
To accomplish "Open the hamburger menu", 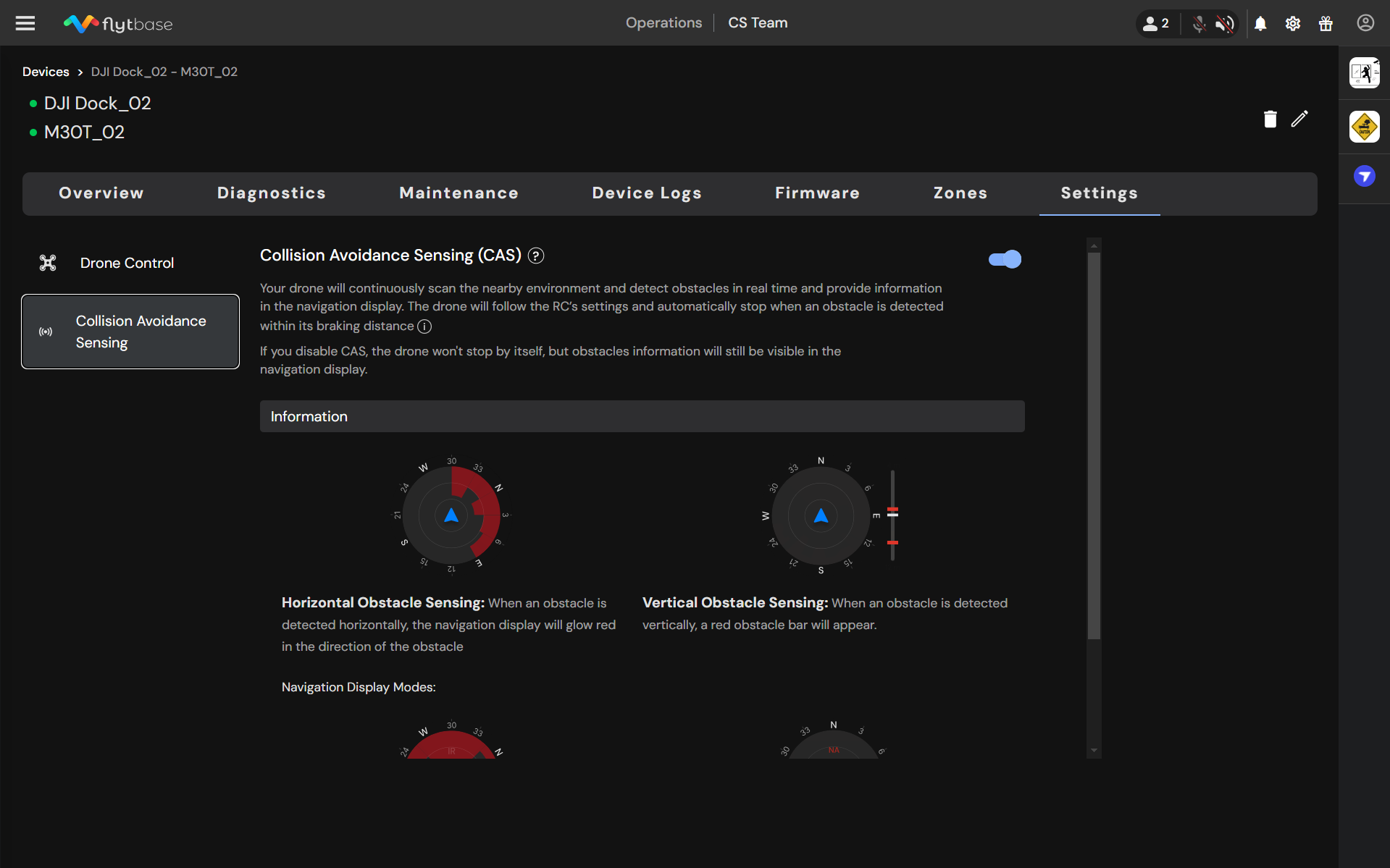I will [25, 23].
